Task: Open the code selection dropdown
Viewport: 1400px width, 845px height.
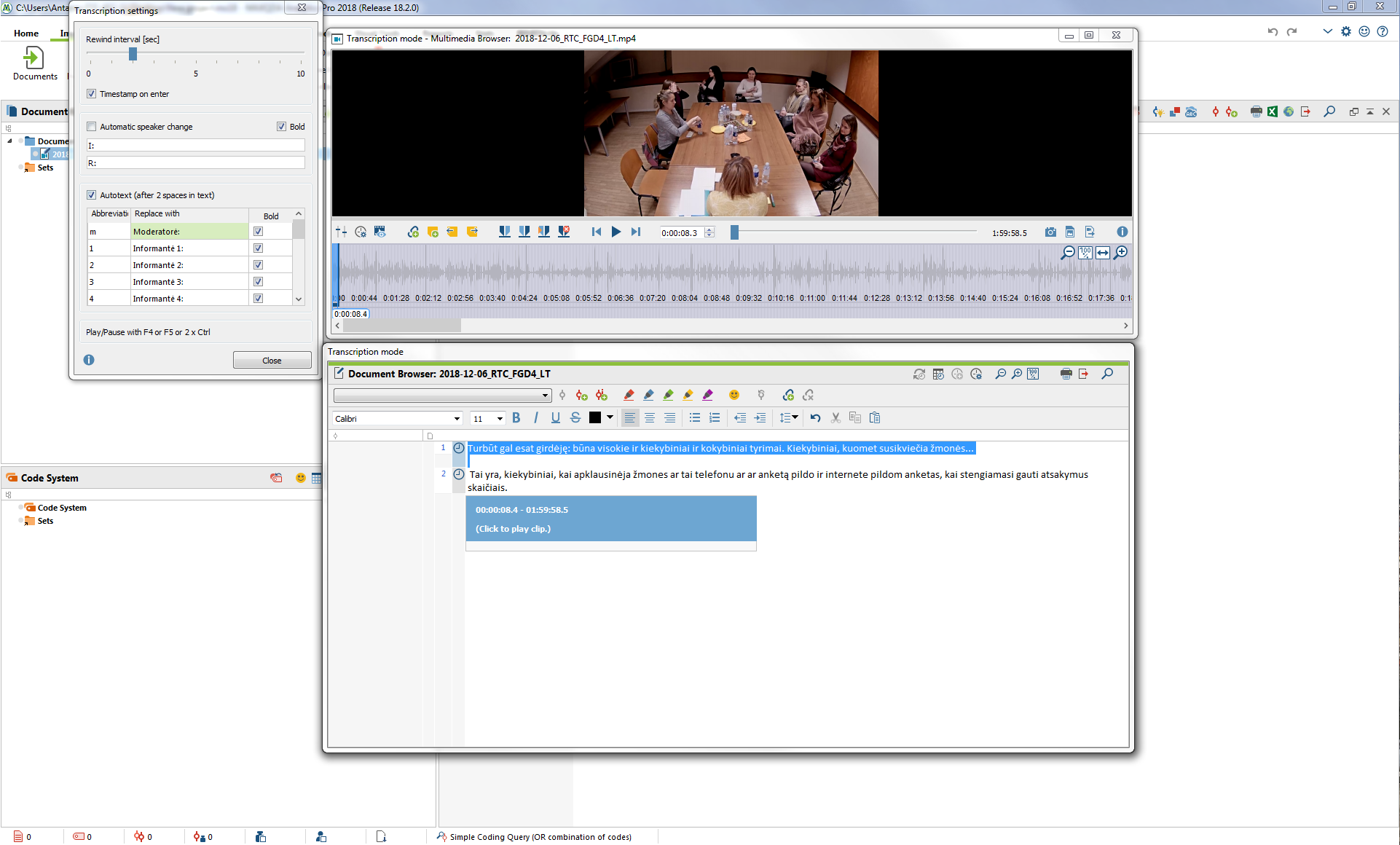Action: [545, 396]
